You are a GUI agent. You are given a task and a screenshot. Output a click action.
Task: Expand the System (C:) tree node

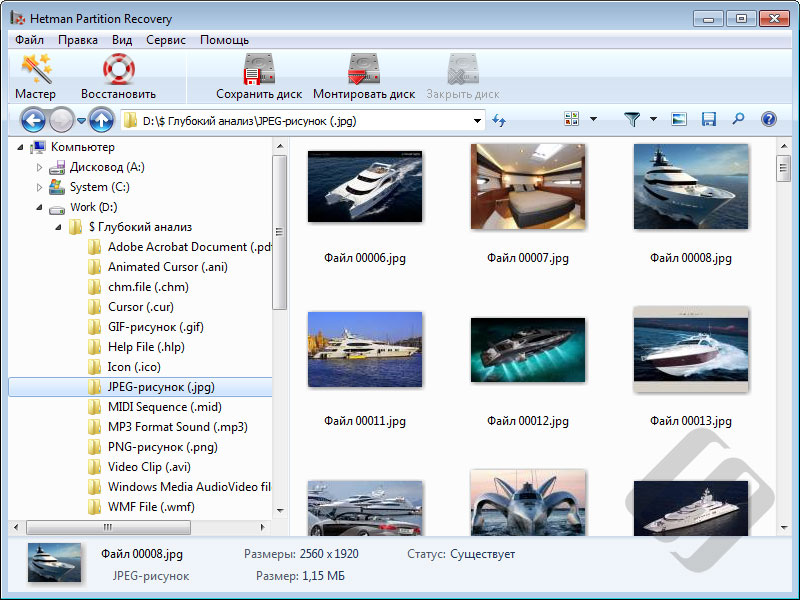click(x=40, y=187)
